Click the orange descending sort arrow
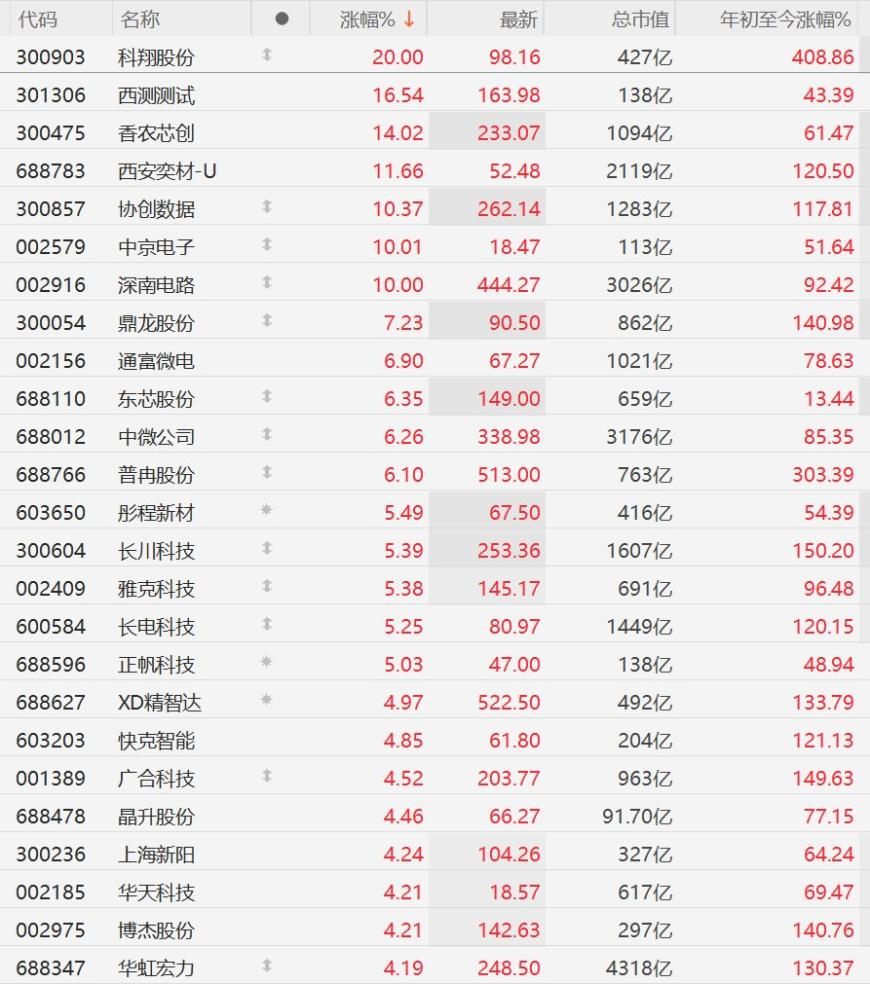The height and width of the screenshot is (984, 870). click(409, 19)
